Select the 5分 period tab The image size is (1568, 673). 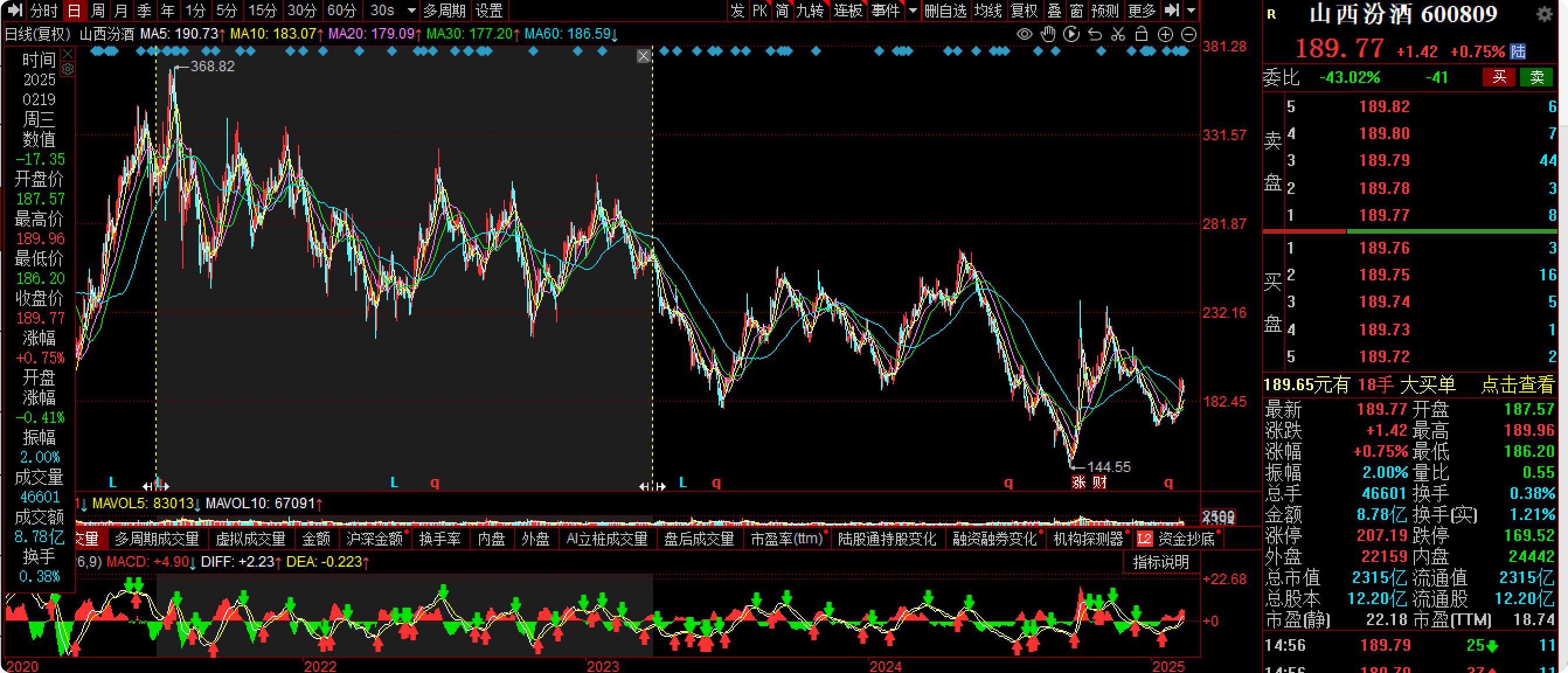pos(227,11)
